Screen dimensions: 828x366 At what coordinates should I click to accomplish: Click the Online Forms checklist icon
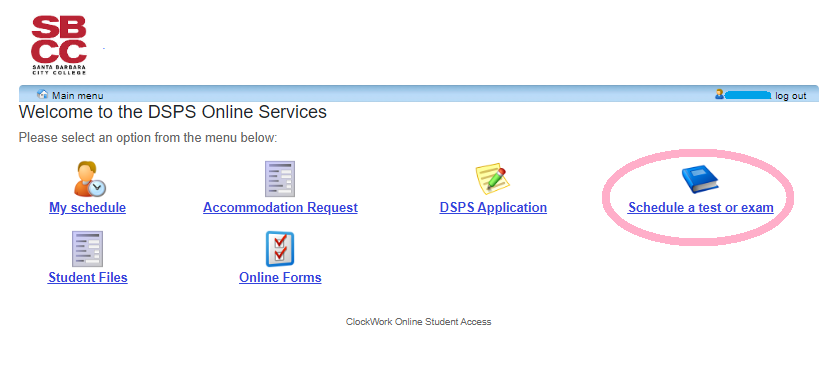point(280,249)
